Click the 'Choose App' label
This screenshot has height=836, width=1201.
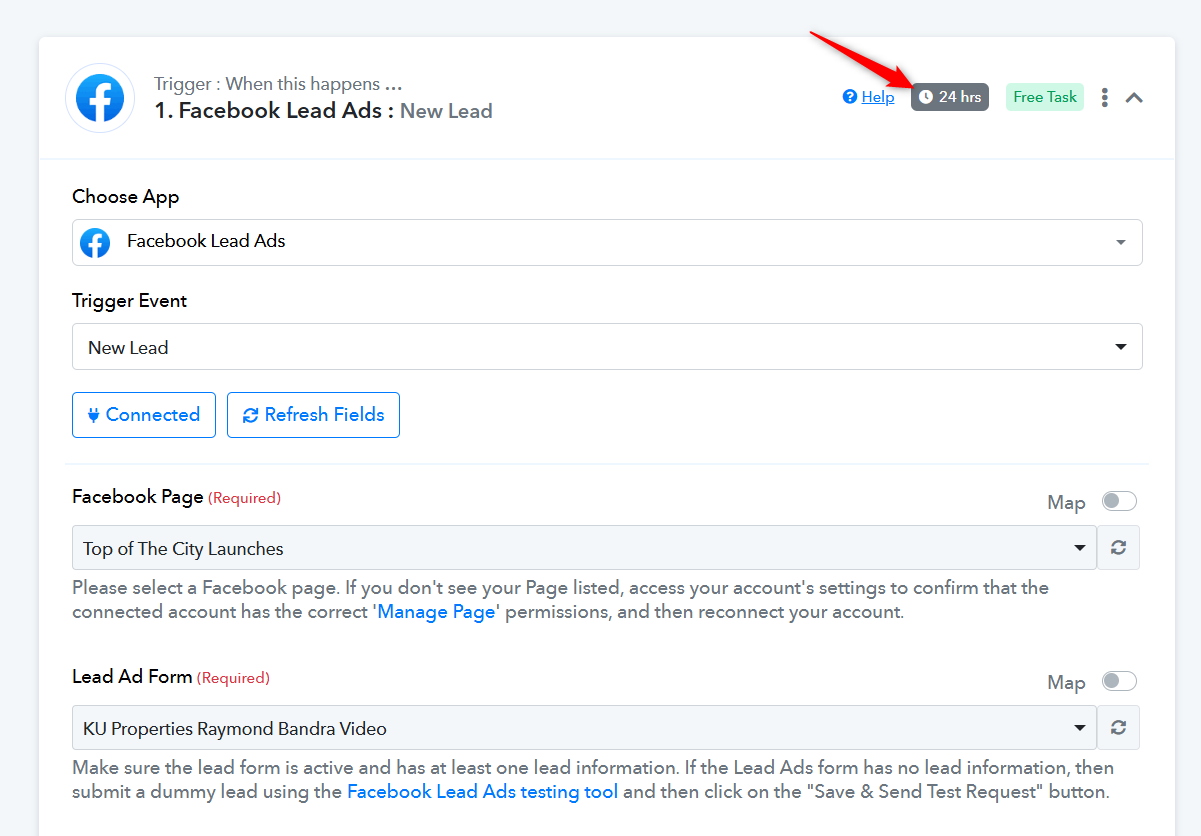coord(126,197)
